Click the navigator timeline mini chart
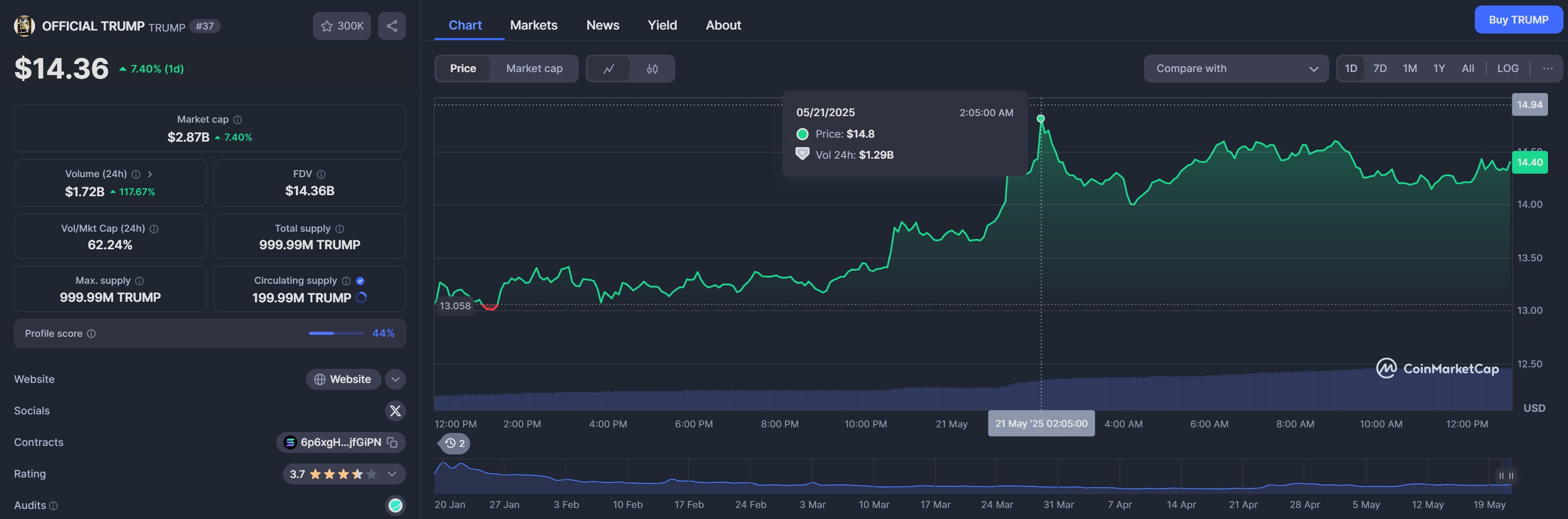The image size is (1568, 519). (x=973, y=476)
